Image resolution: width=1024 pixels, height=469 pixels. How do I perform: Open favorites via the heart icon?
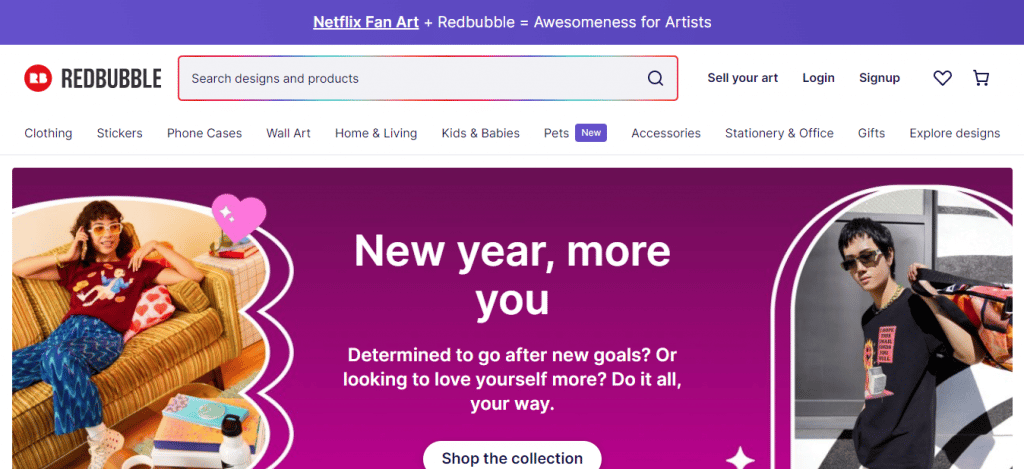pos(942,78)
